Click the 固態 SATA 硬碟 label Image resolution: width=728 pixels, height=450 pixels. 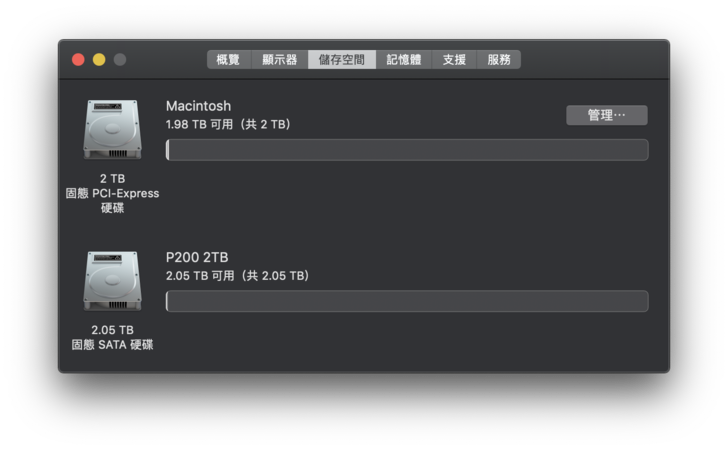click(112, 345)
